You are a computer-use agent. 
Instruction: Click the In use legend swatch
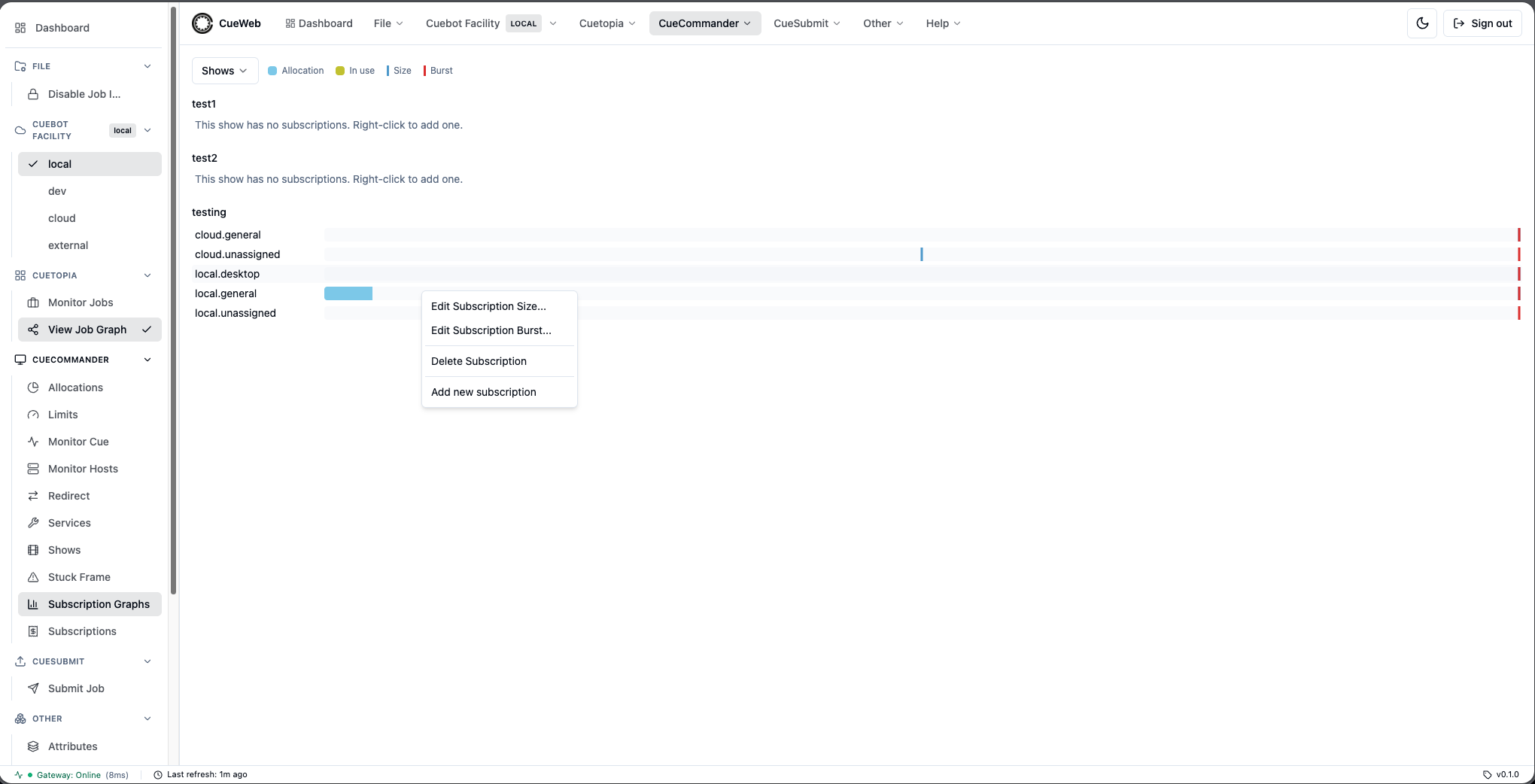pyautogui.click(x=340, y=71)
